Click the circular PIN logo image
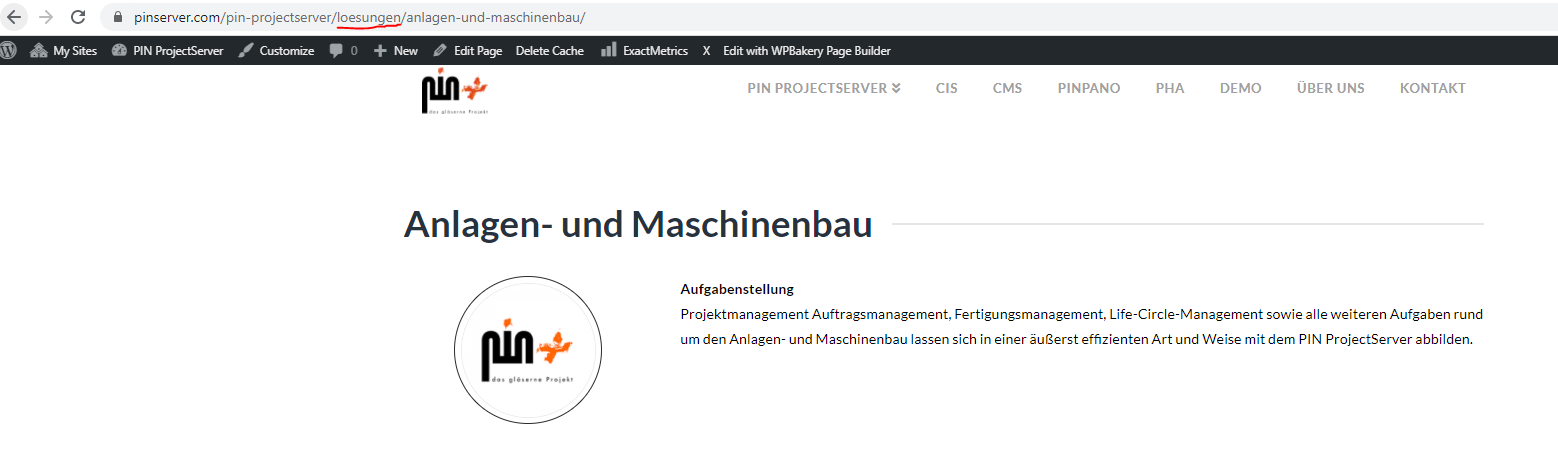The image size is (1558, 461). point(528,350)
